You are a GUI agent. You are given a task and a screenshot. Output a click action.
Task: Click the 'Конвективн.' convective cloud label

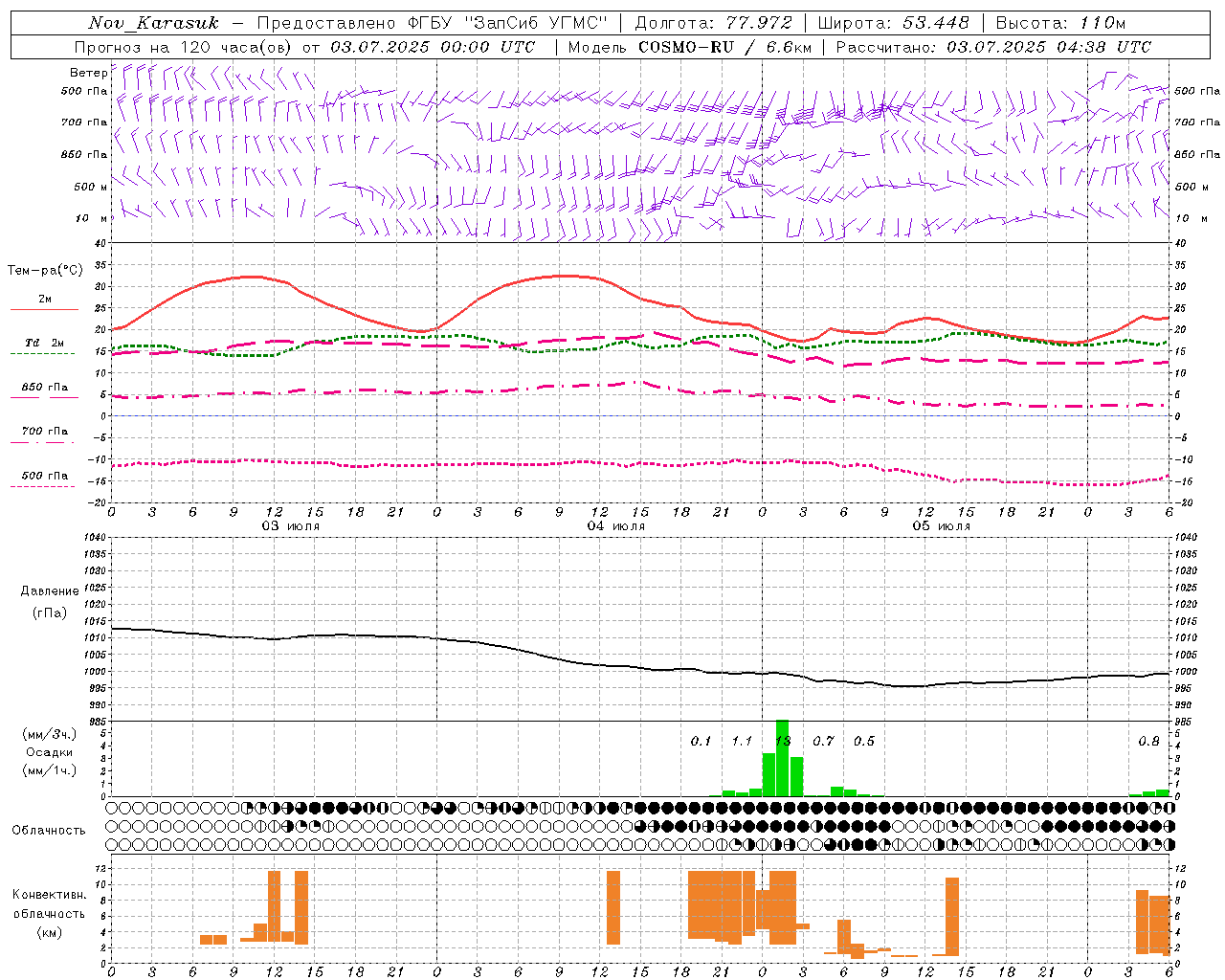tap(49, 895)
